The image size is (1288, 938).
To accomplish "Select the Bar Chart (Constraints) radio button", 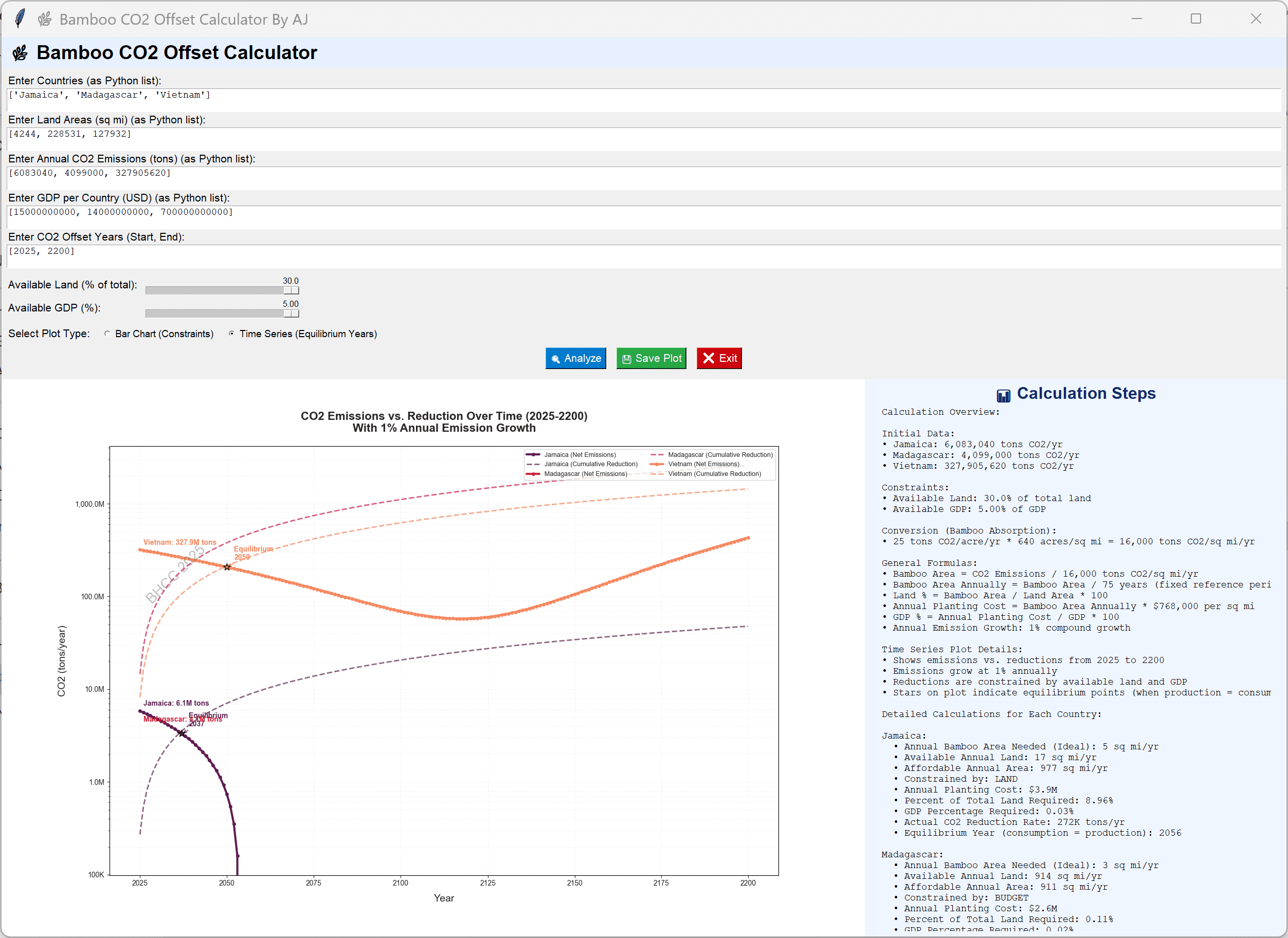I will (x=107, y=334).
